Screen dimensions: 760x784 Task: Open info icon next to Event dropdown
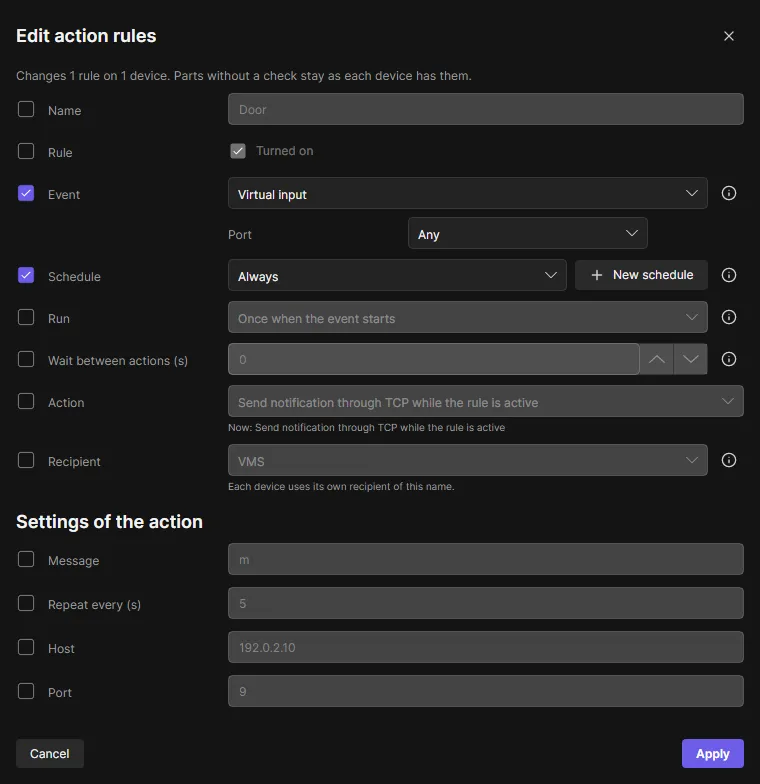[728, 193]
